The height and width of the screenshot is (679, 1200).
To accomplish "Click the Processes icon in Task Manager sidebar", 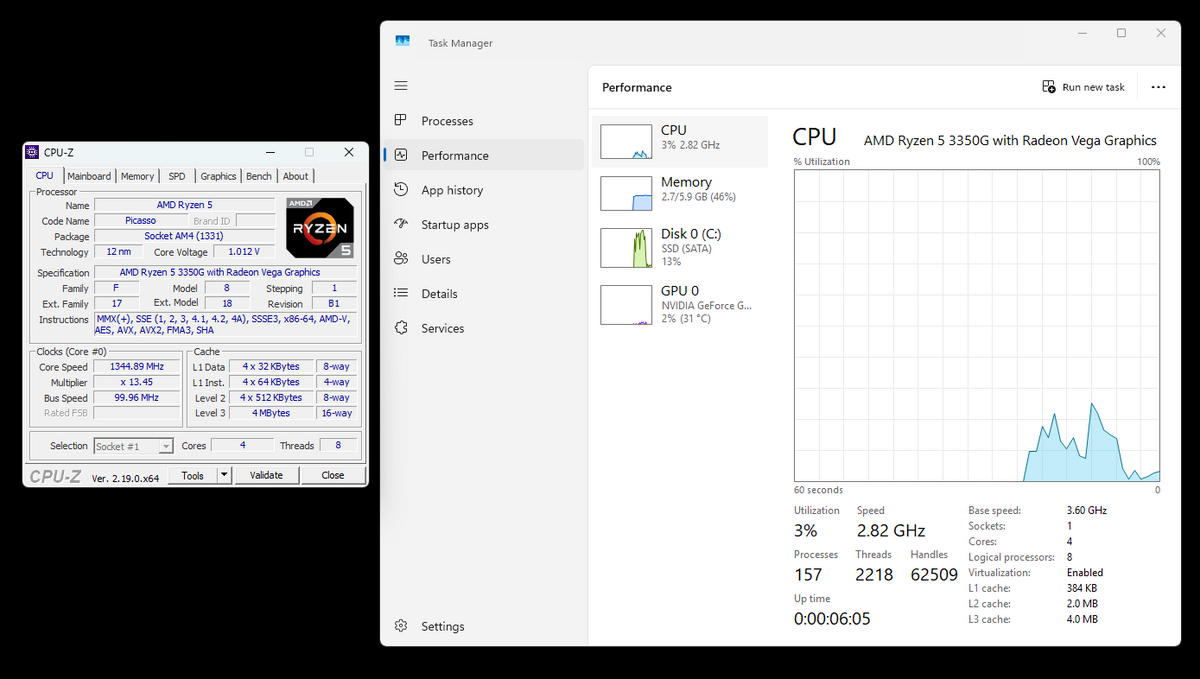I will [401, 120].
